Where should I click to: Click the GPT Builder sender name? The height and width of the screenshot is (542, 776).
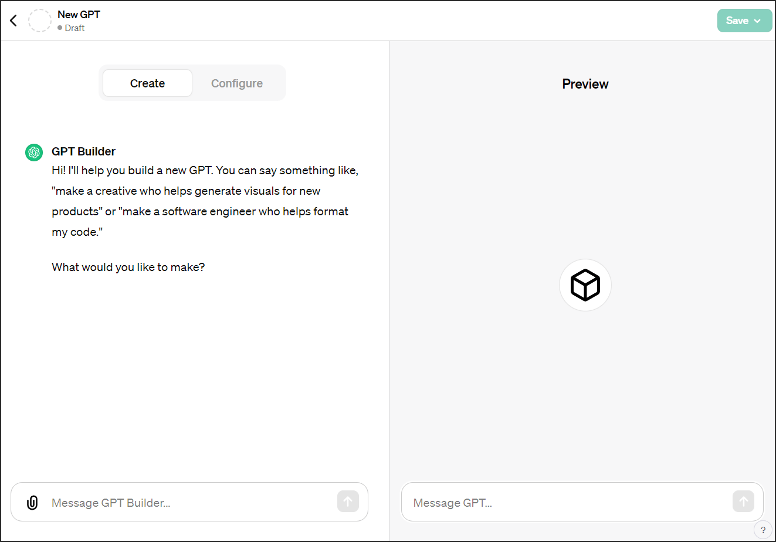(84, 152)
